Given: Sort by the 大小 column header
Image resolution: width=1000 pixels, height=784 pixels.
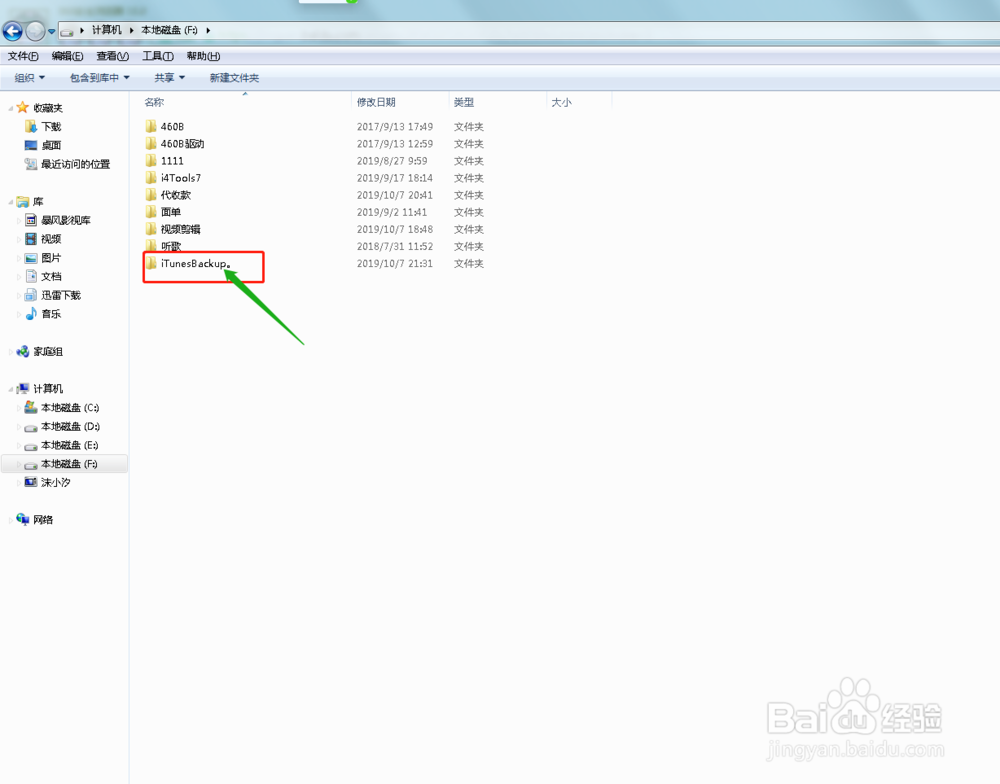Looking at the screenshot, I should click(x=561, y=102).
